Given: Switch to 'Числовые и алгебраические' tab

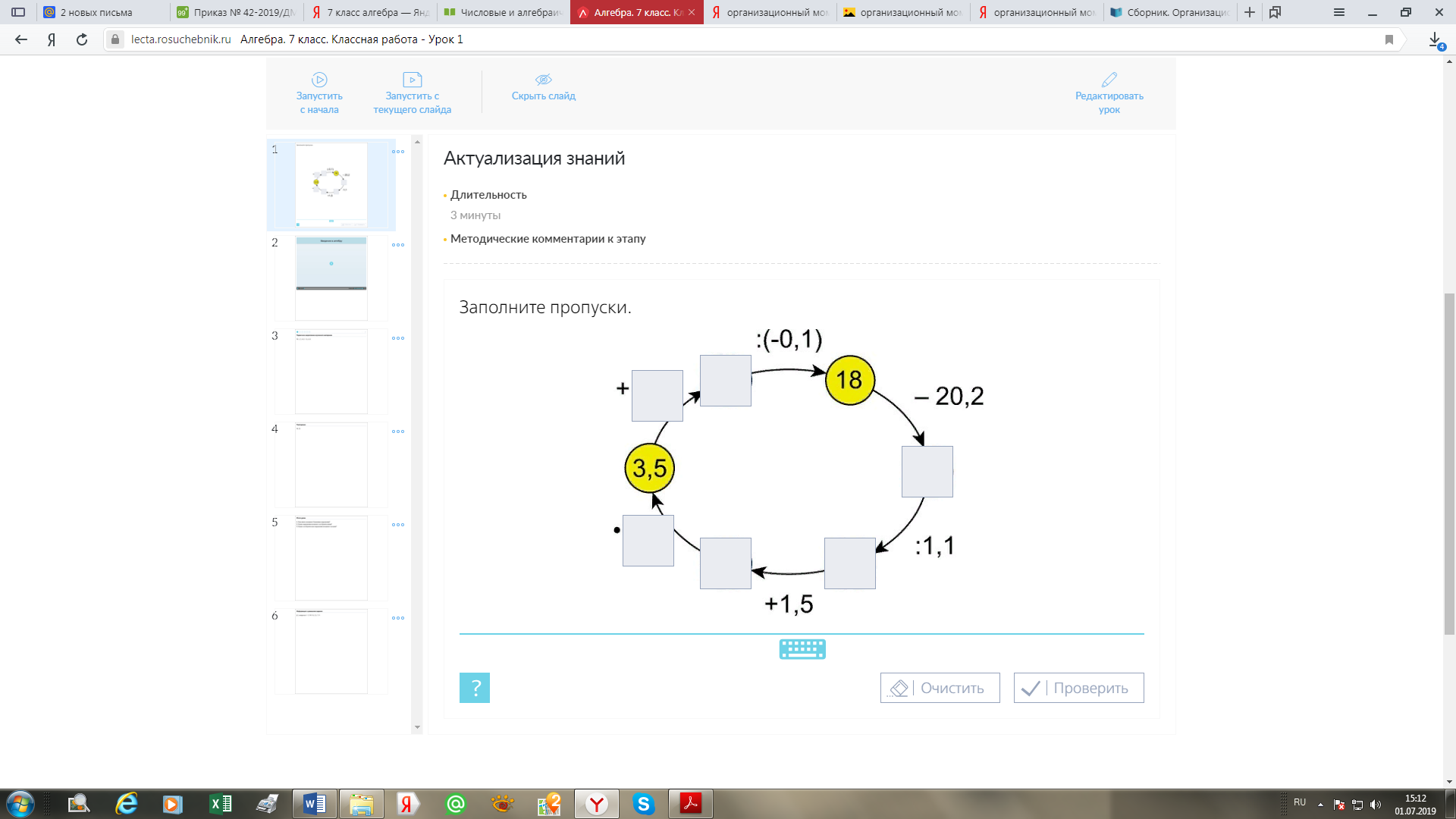Looking at the screenshot, I should pos(504,12).
